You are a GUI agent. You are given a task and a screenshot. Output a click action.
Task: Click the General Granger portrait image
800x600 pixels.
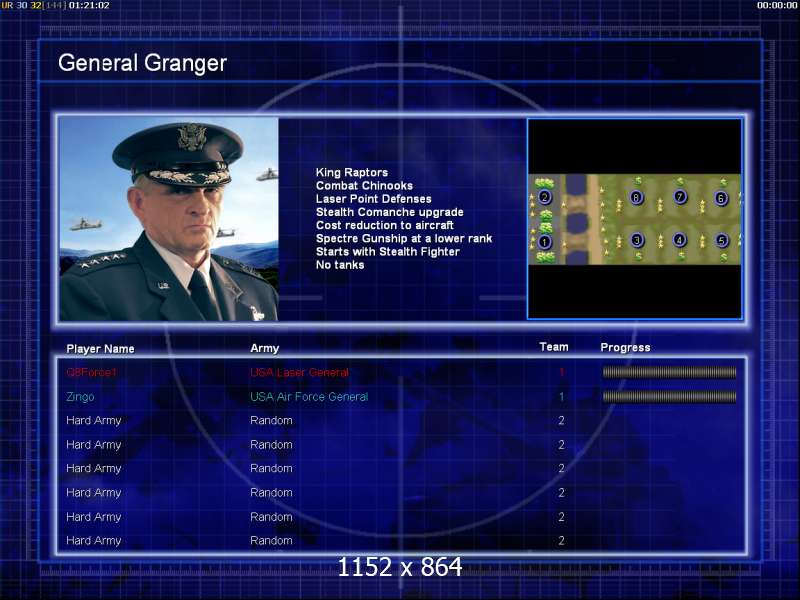coord(169,219)
